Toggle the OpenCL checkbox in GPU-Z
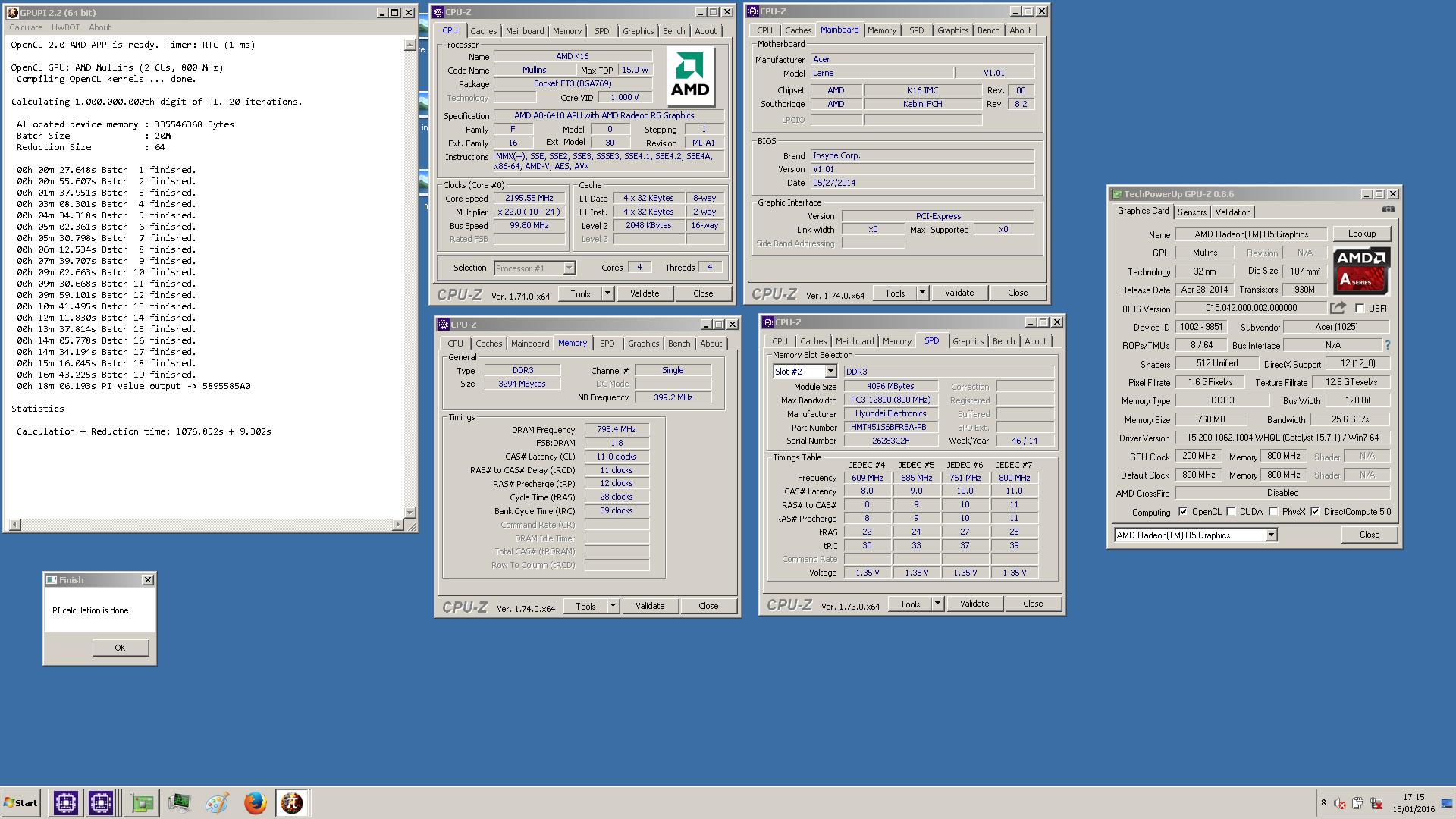The width and height of the screenshot is (1456, 819). click(x=1183, y=512)
